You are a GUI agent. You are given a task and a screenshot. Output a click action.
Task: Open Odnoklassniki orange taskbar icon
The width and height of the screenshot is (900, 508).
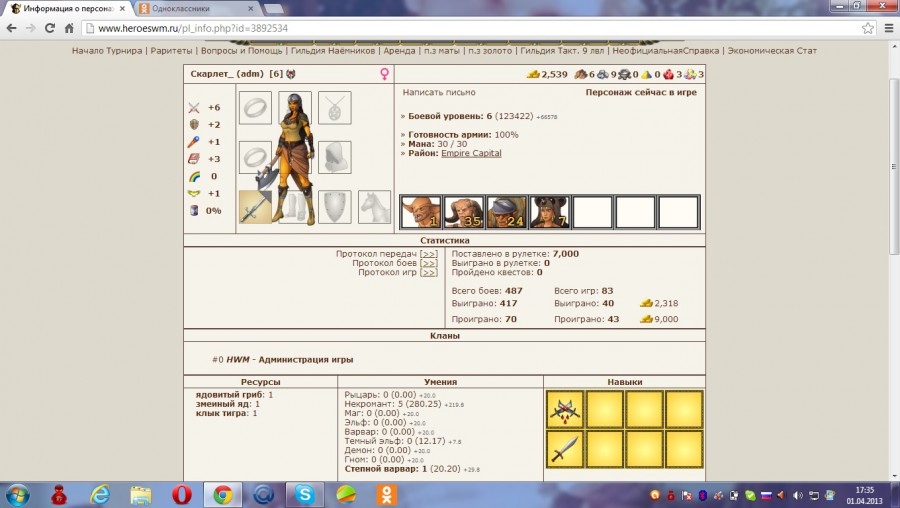(386, 494)
